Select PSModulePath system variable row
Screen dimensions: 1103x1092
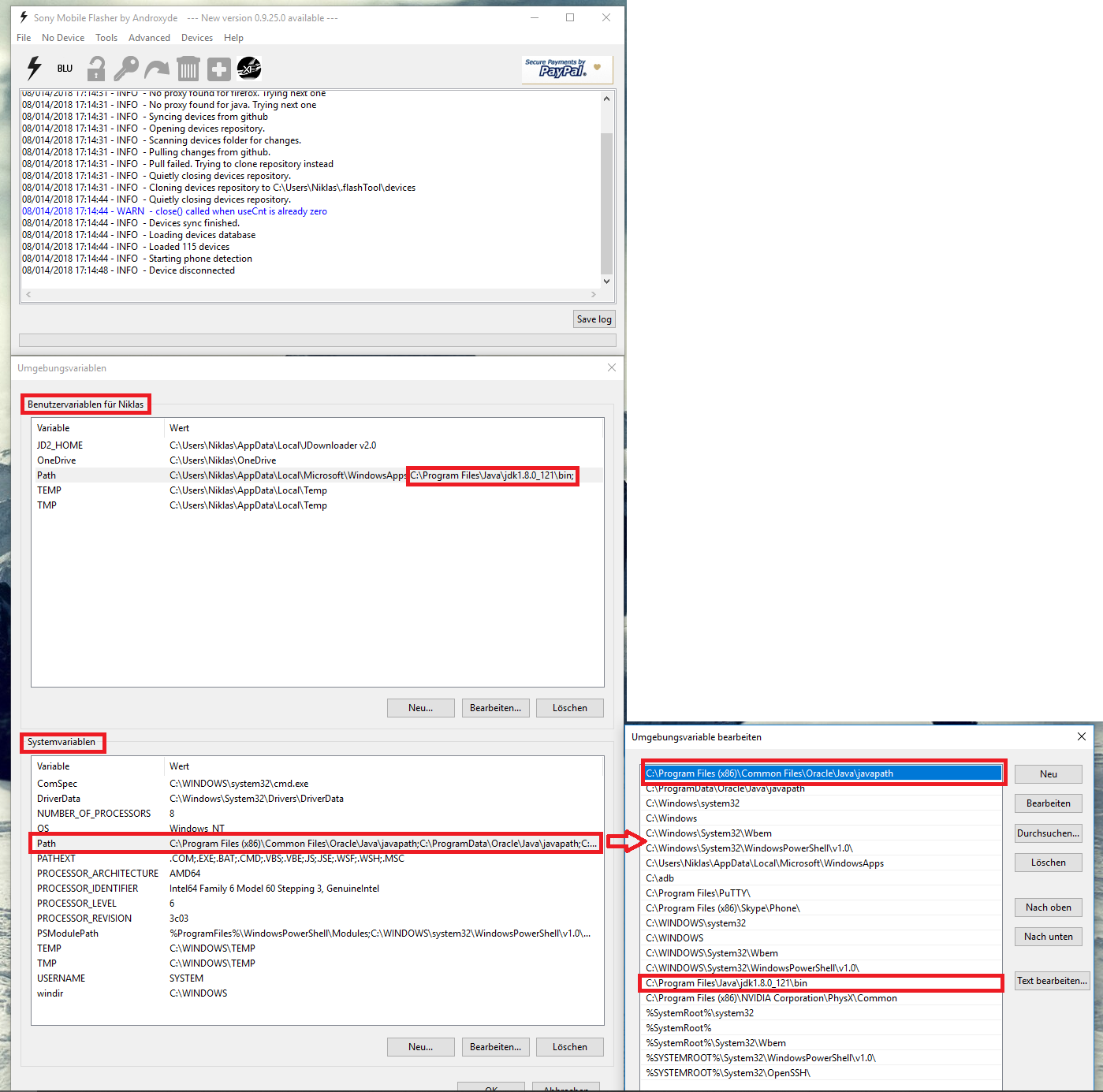(317, 934)
